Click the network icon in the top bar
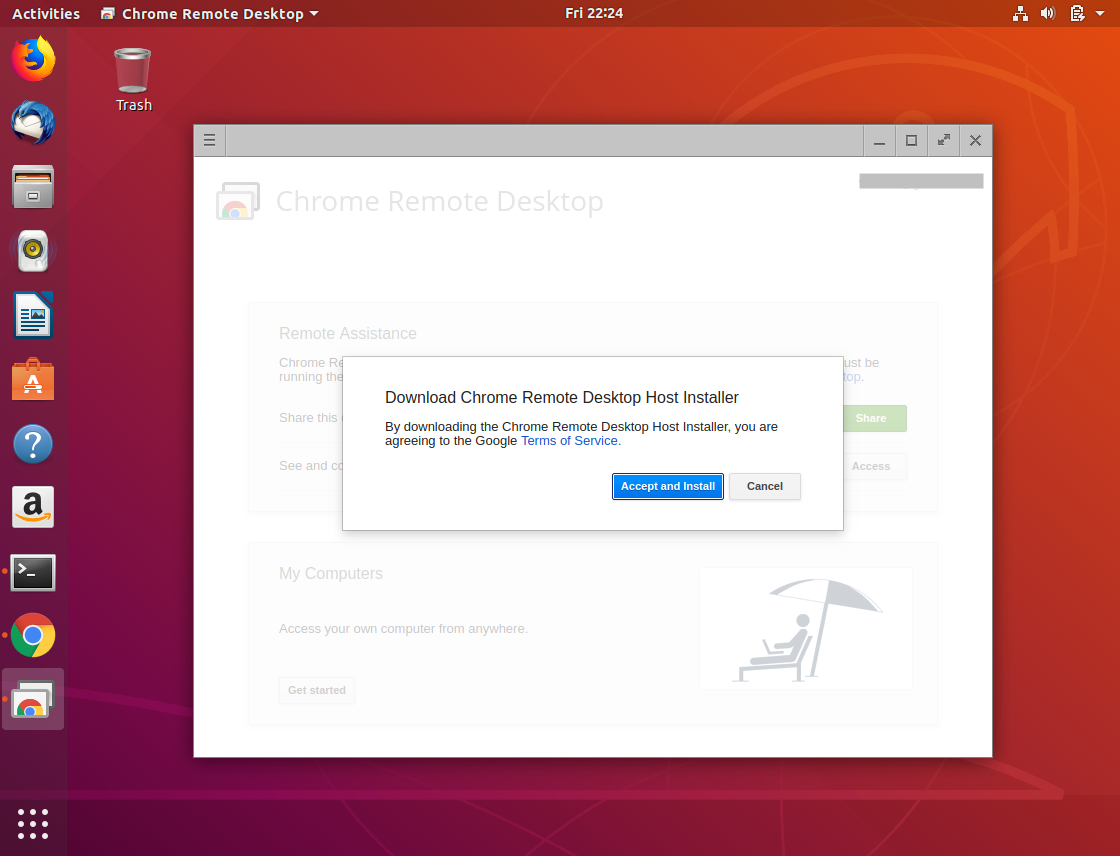Image resolution: width=1120 pixels, height=856 pixels. [1020, 13]
